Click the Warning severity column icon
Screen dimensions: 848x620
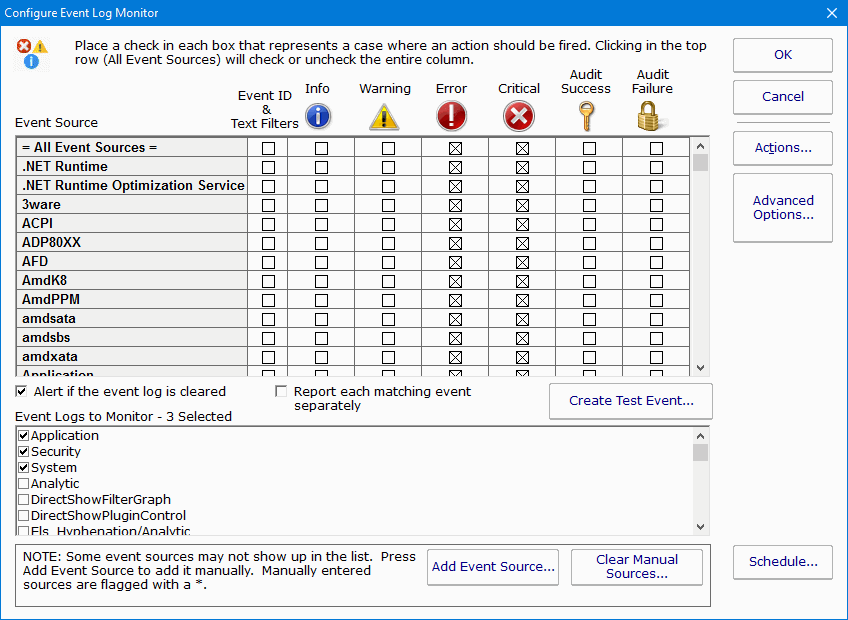[x=384, y=116]
